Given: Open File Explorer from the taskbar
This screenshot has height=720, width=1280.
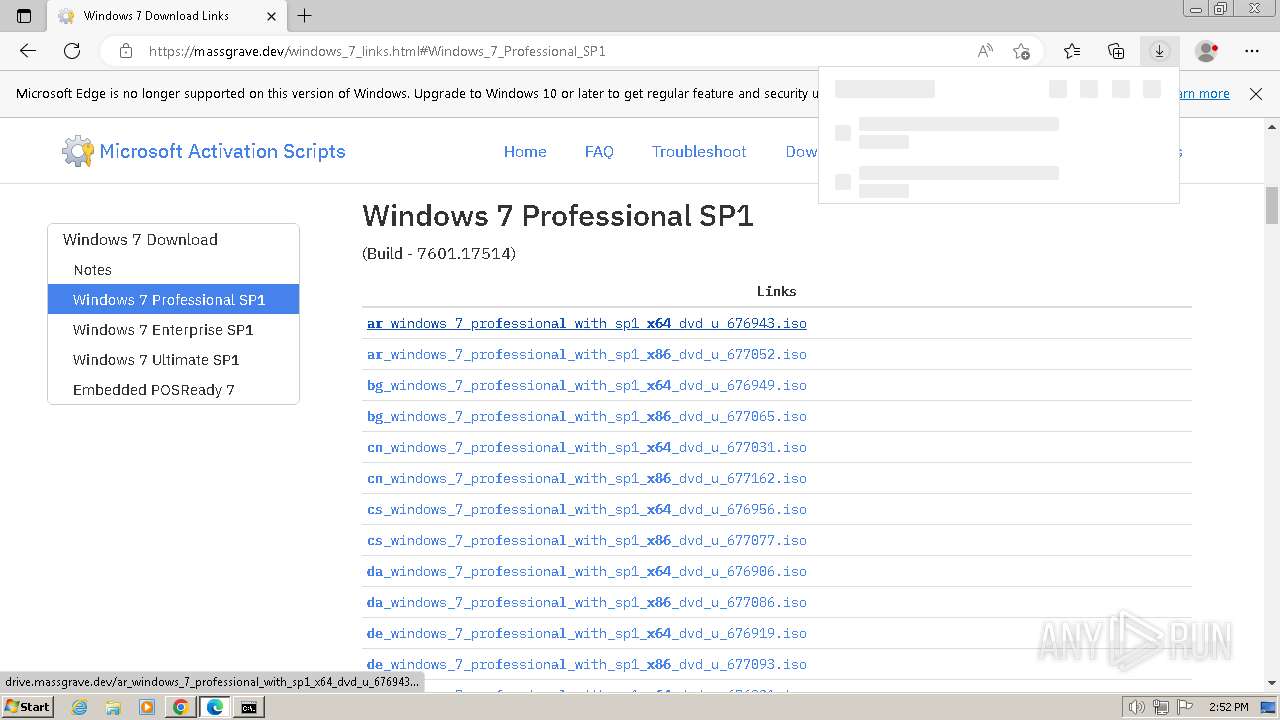Looking at the screenshot, I should 113,707.
